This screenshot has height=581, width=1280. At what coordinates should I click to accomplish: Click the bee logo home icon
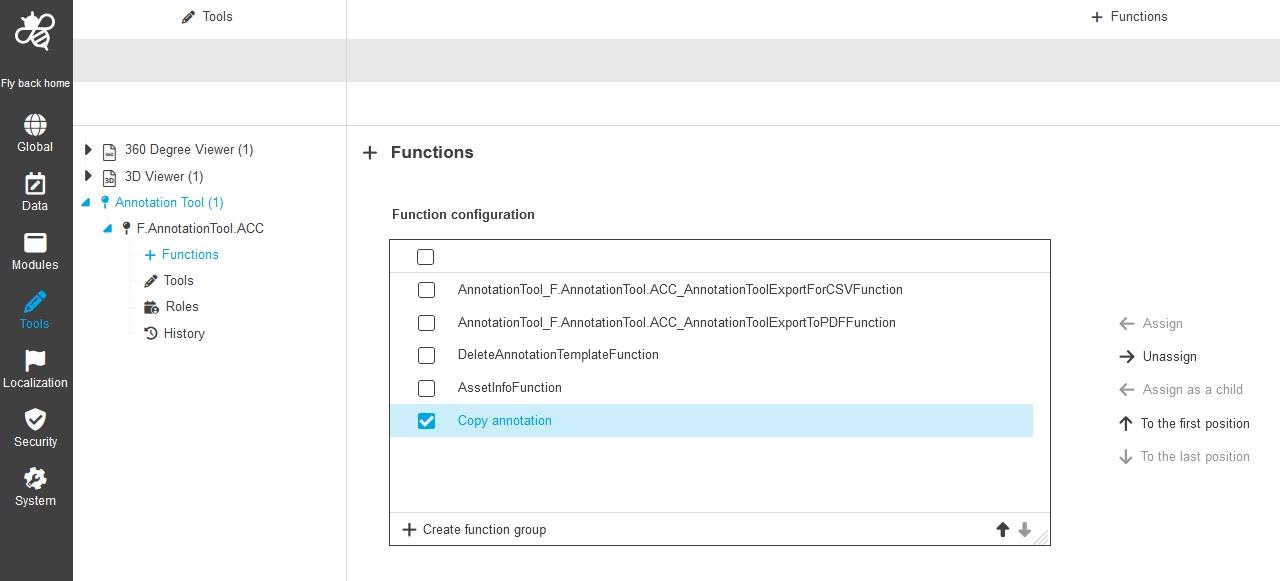pyautogui.click(x=35, y=33)
